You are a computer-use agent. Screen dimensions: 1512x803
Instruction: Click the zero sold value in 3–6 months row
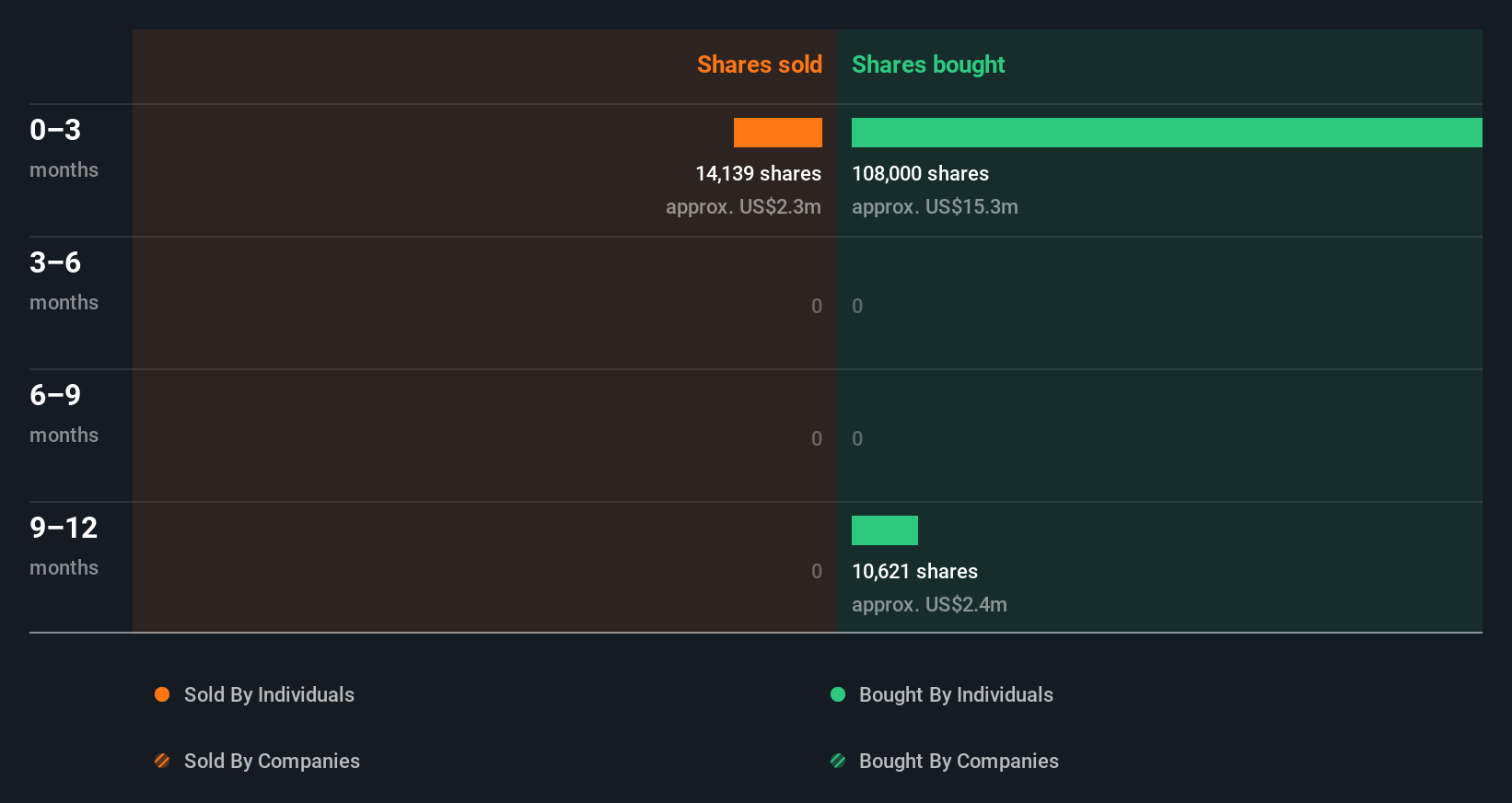tap(817, 306)
